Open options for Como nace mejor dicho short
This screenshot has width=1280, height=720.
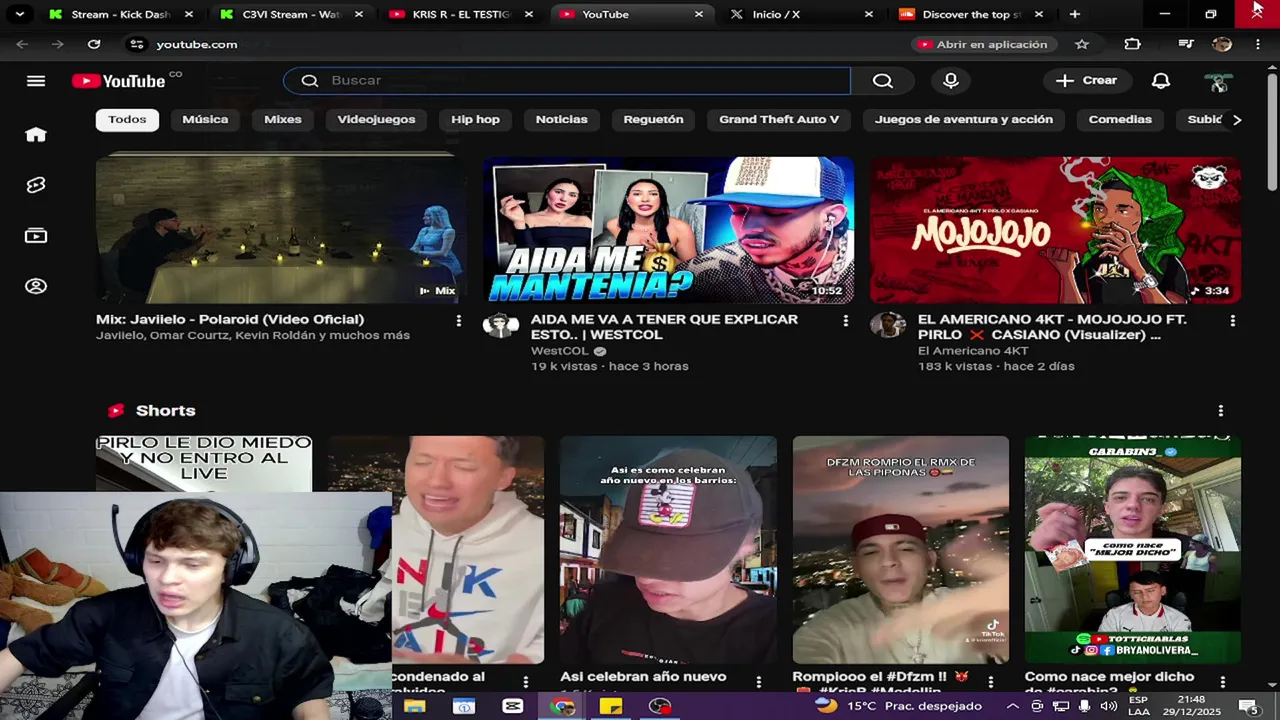pos(1222,682)
